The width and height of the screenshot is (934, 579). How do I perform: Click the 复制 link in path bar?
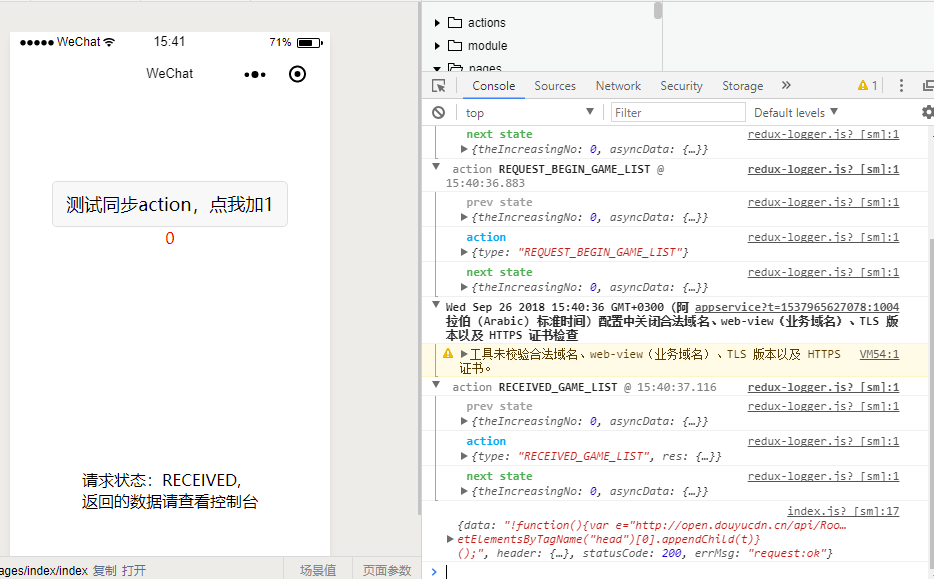pyautogui.click(x=105, y=571)
